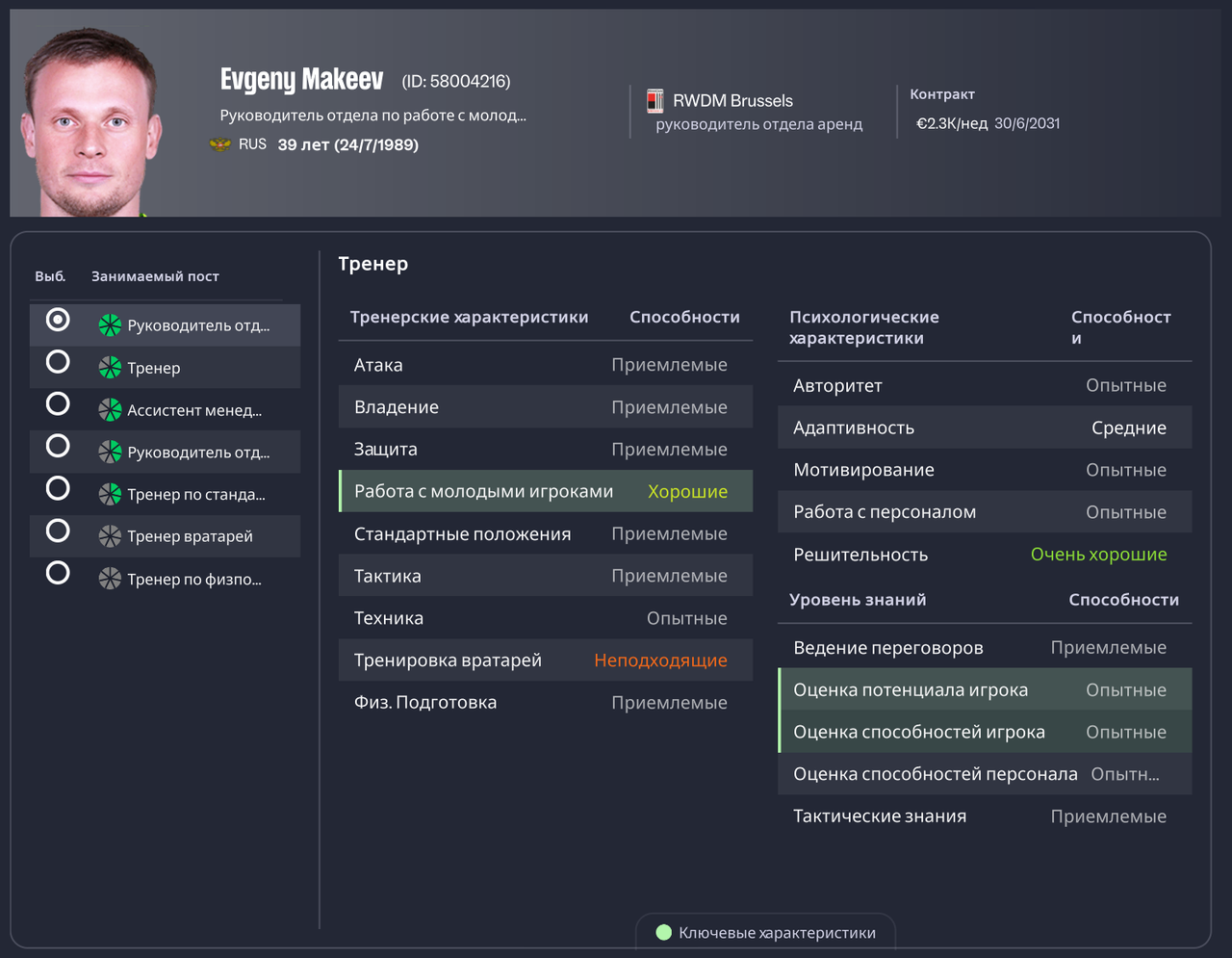Click the Выб. column header

(50, 276)
